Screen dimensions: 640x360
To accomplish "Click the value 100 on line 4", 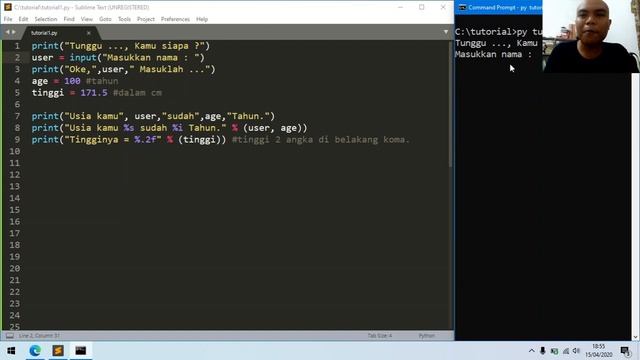I will click(x=72, y=81).
